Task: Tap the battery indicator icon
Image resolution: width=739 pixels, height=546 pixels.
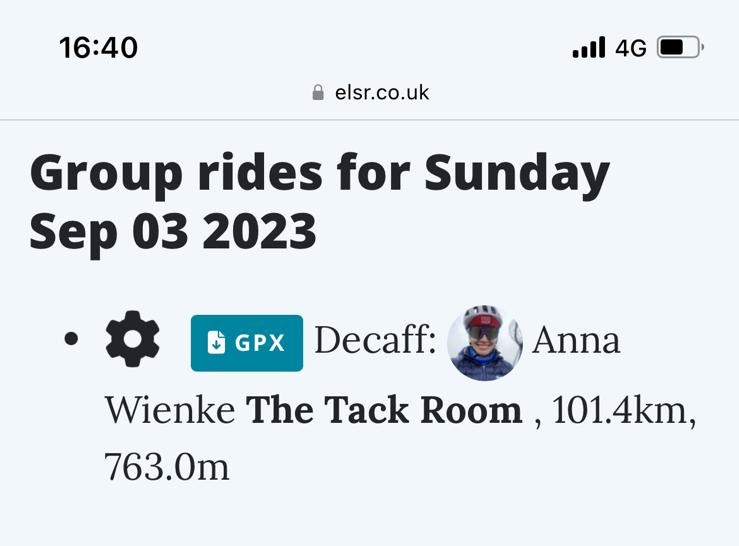Action: click(x=681, y=47)
